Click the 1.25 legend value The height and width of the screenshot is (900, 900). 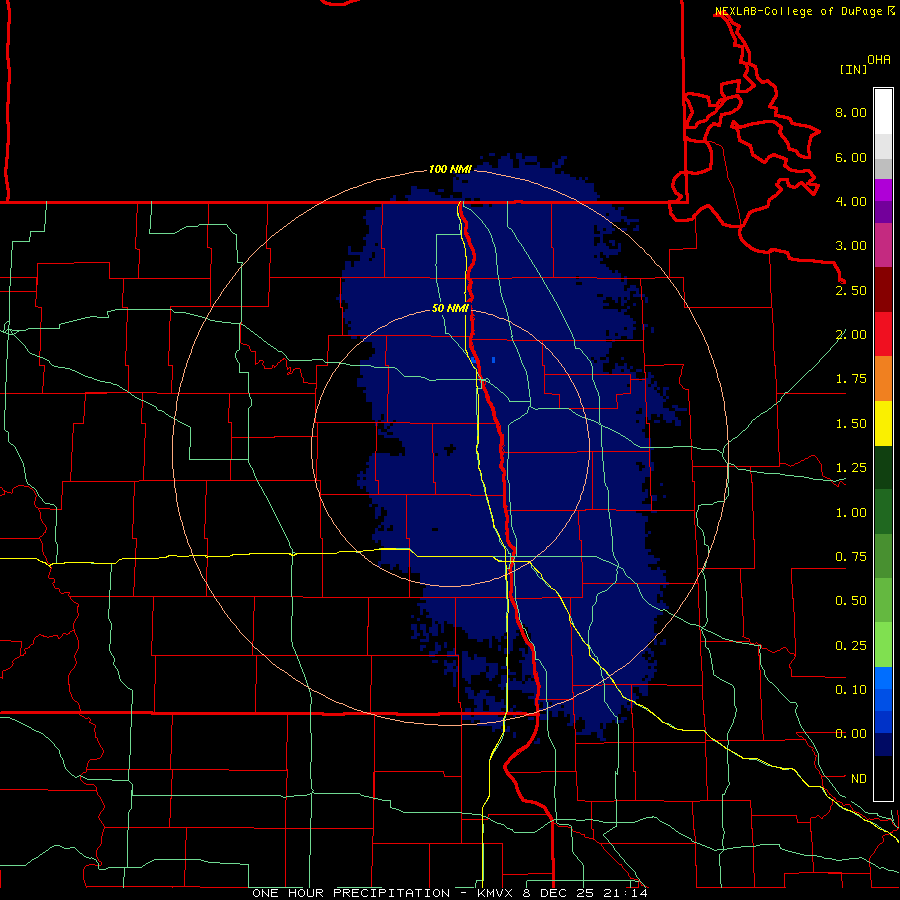(x=851, y=468)
